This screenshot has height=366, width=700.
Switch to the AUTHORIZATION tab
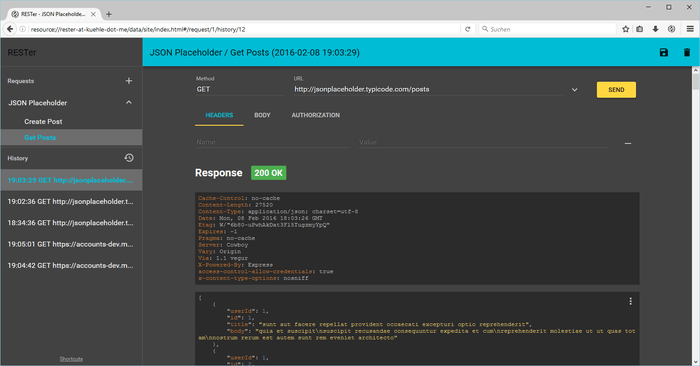point(316,115)
